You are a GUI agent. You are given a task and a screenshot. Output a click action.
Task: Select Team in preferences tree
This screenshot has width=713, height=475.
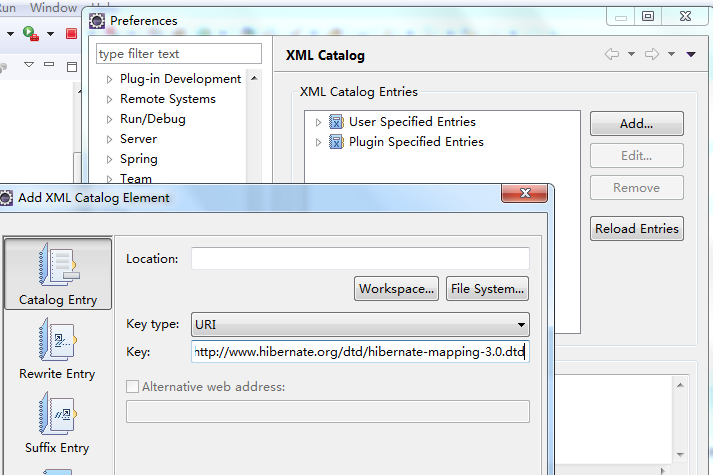coord(136,178)
